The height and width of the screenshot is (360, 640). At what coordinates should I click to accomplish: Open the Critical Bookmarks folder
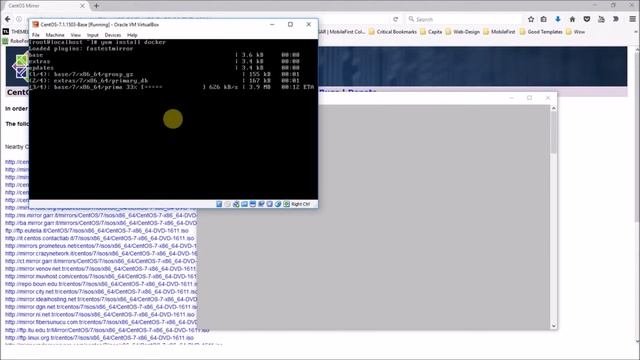393,32
